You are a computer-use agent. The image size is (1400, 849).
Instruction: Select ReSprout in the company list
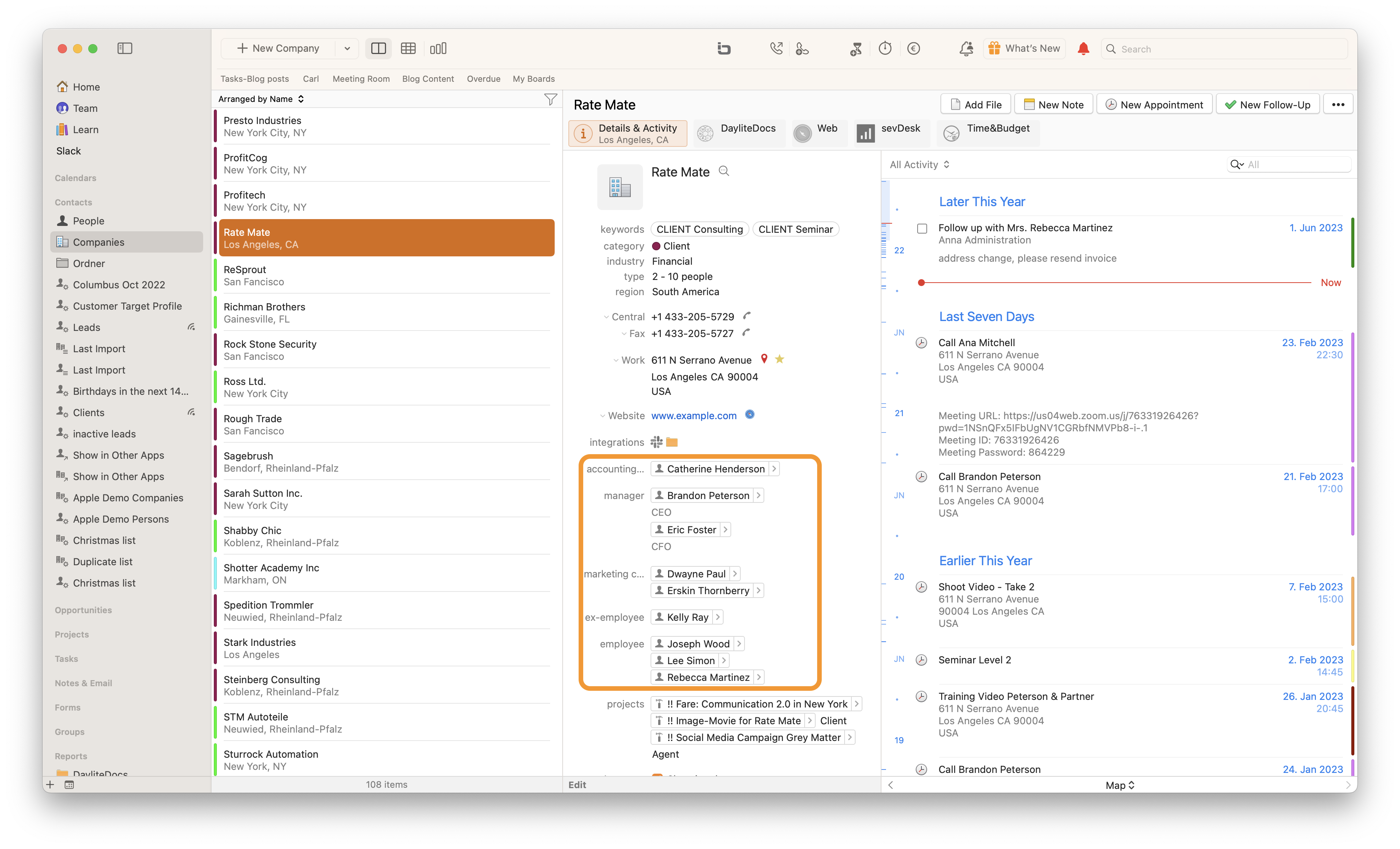click(x=387, y=275)
